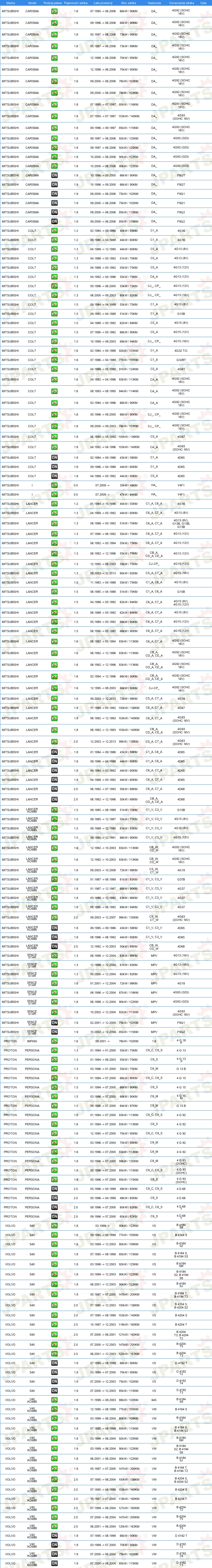Select COLT engine code cell 4G61
The width and height of the screenshot is (212, 1568).
pyautogui.click(x=181, y=369)
